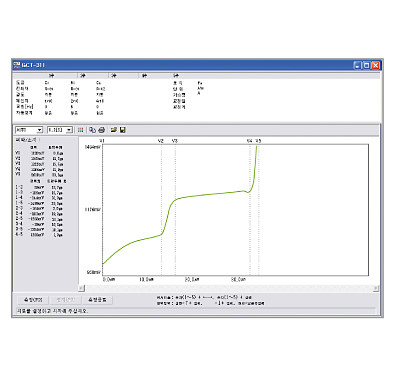Minimize the GCT-311 window
Screen dimensions: 396x376
click(357, 65)
